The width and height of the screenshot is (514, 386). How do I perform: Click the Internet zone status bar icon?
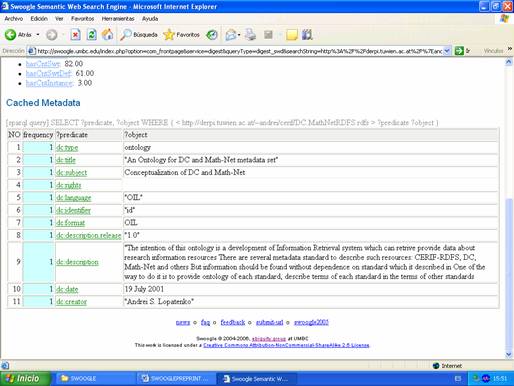[x=435, y=366]
